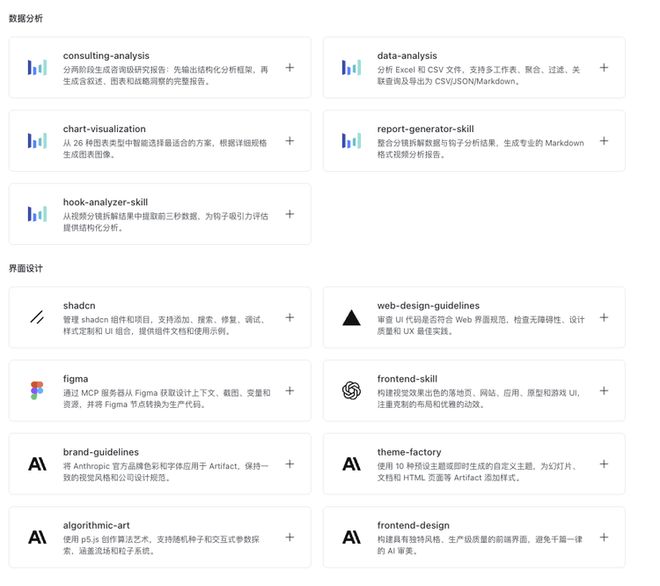
Task: Select the 界面设计 section heading
Action: point(26,268)
